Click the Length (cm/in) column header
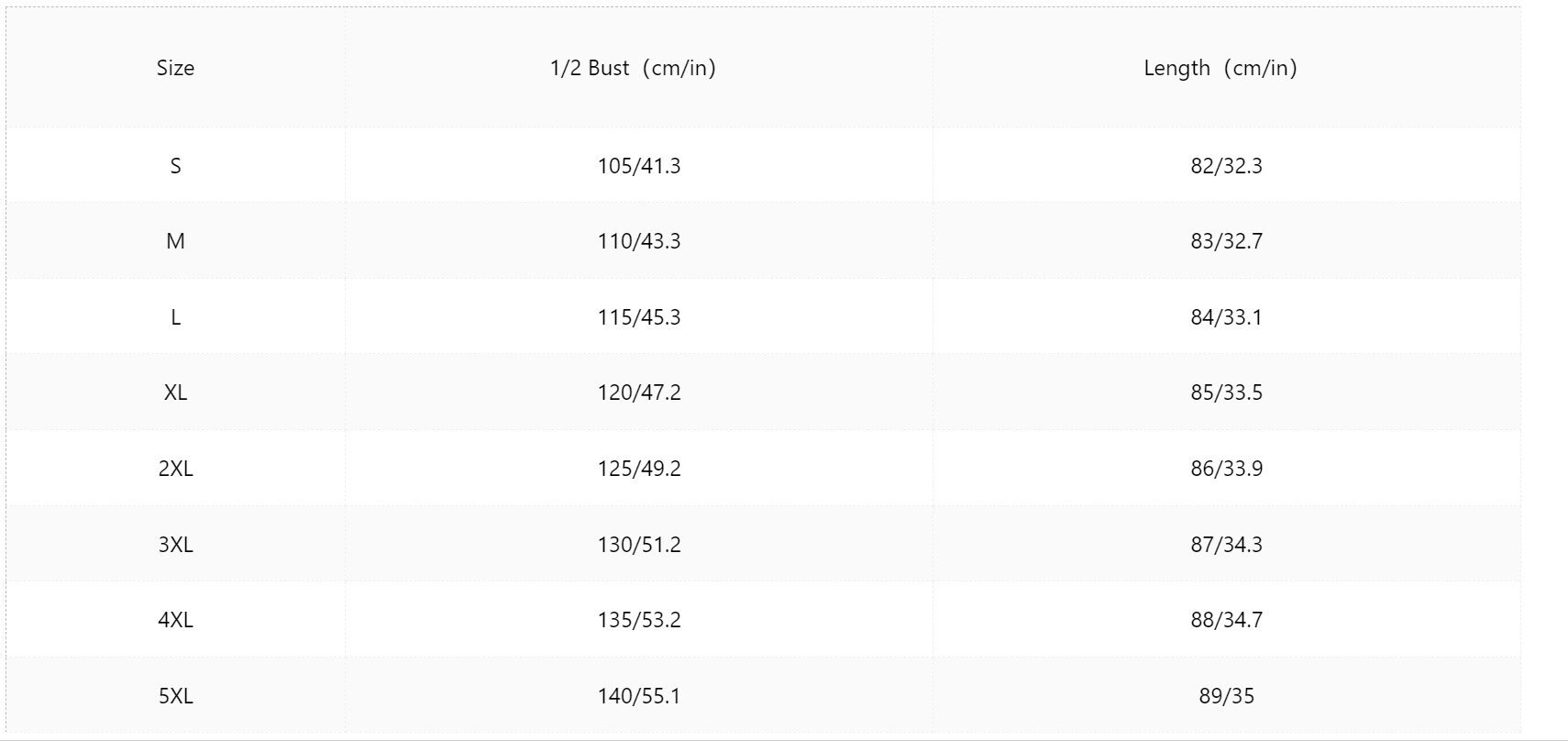Screen dimensions: 1568x741 1220,68
